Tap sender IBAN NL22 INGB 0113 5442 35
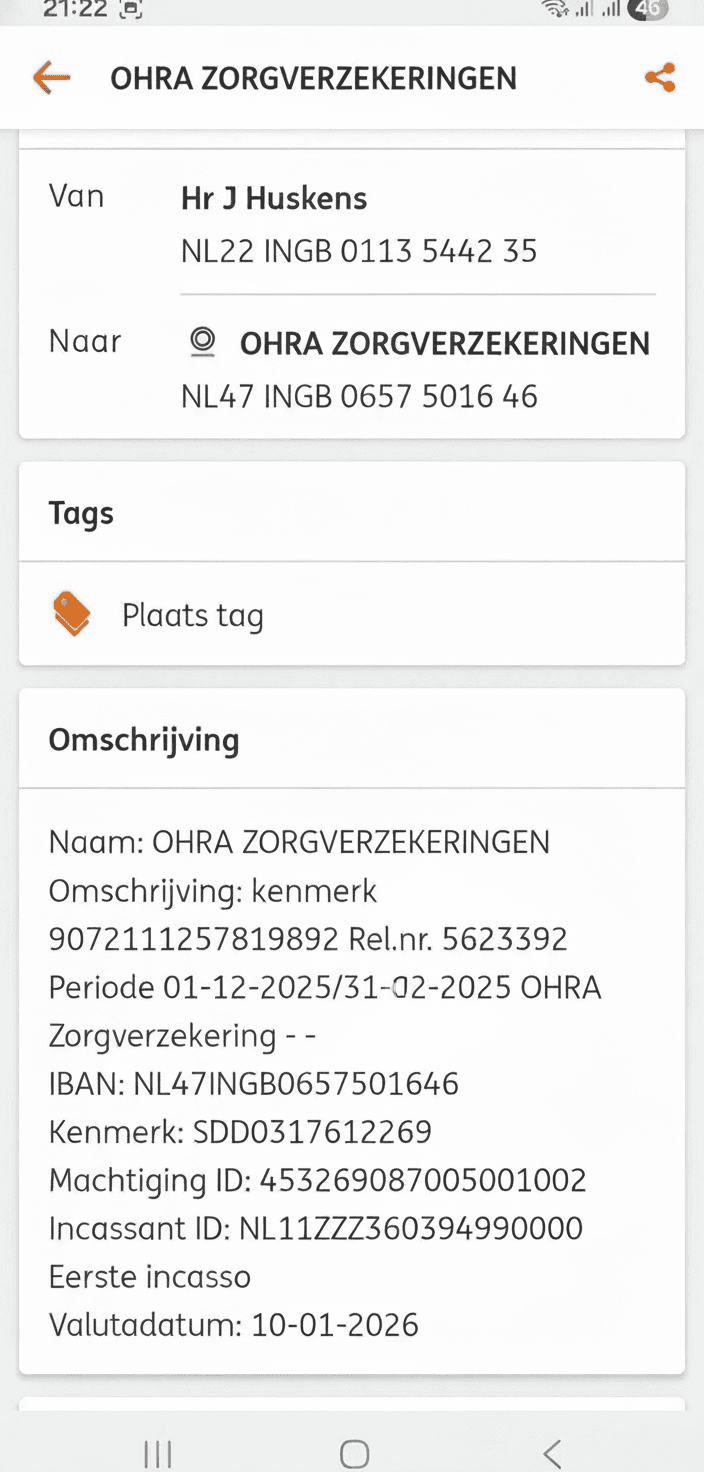704x1472 pixels. click(x=359, y=250)
